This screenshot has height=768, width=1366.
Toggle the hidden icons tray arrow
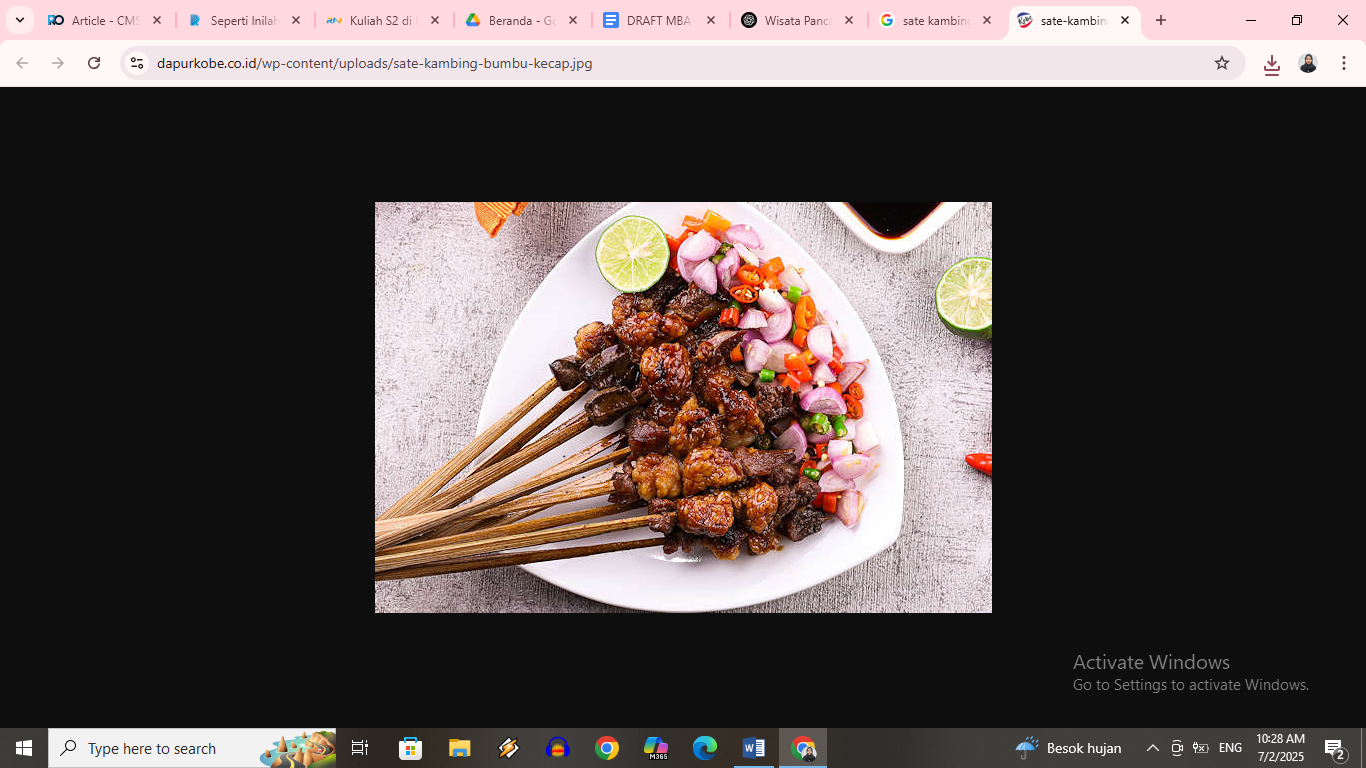point(1153,747)
